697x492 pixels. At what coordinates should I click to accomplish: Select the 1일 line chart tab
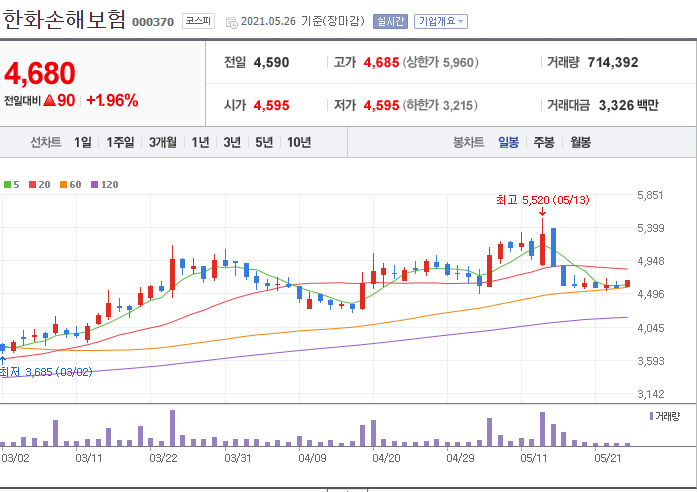83,142
